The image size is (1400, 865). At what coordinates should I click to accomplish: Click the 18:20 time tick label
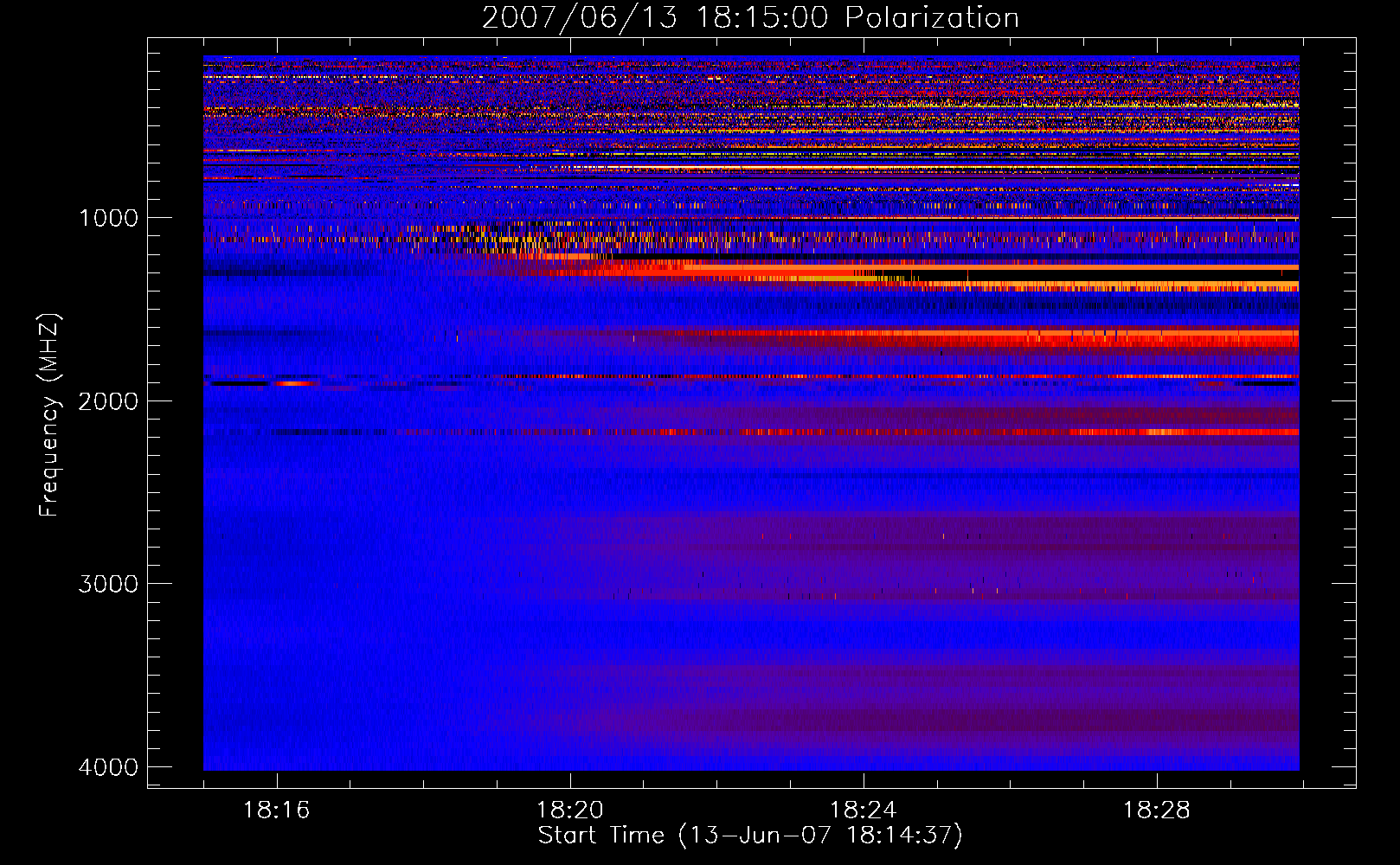[570, 811]
